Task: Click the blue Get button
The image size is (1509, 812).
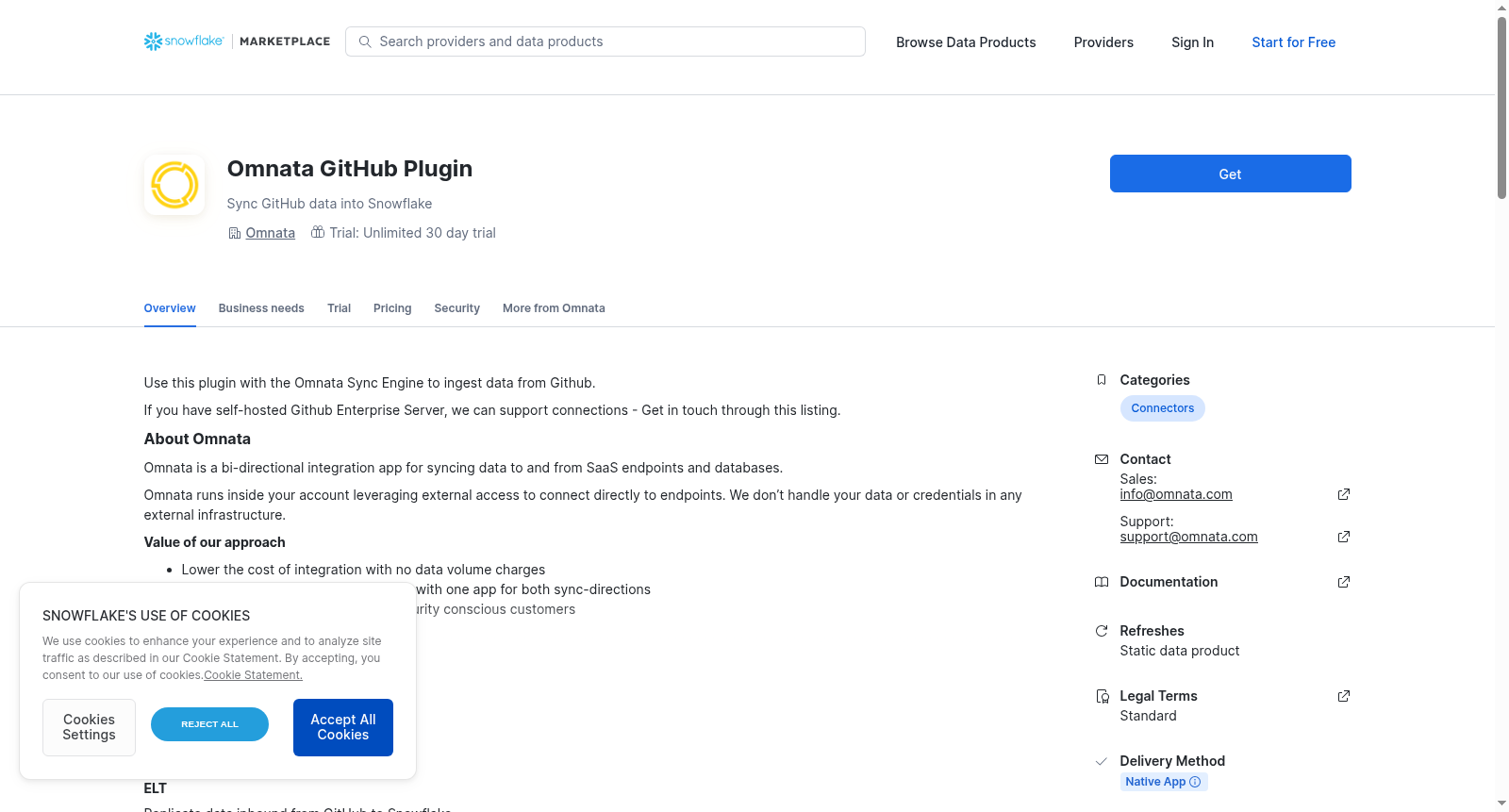Action: click(x=1230, y=174)
